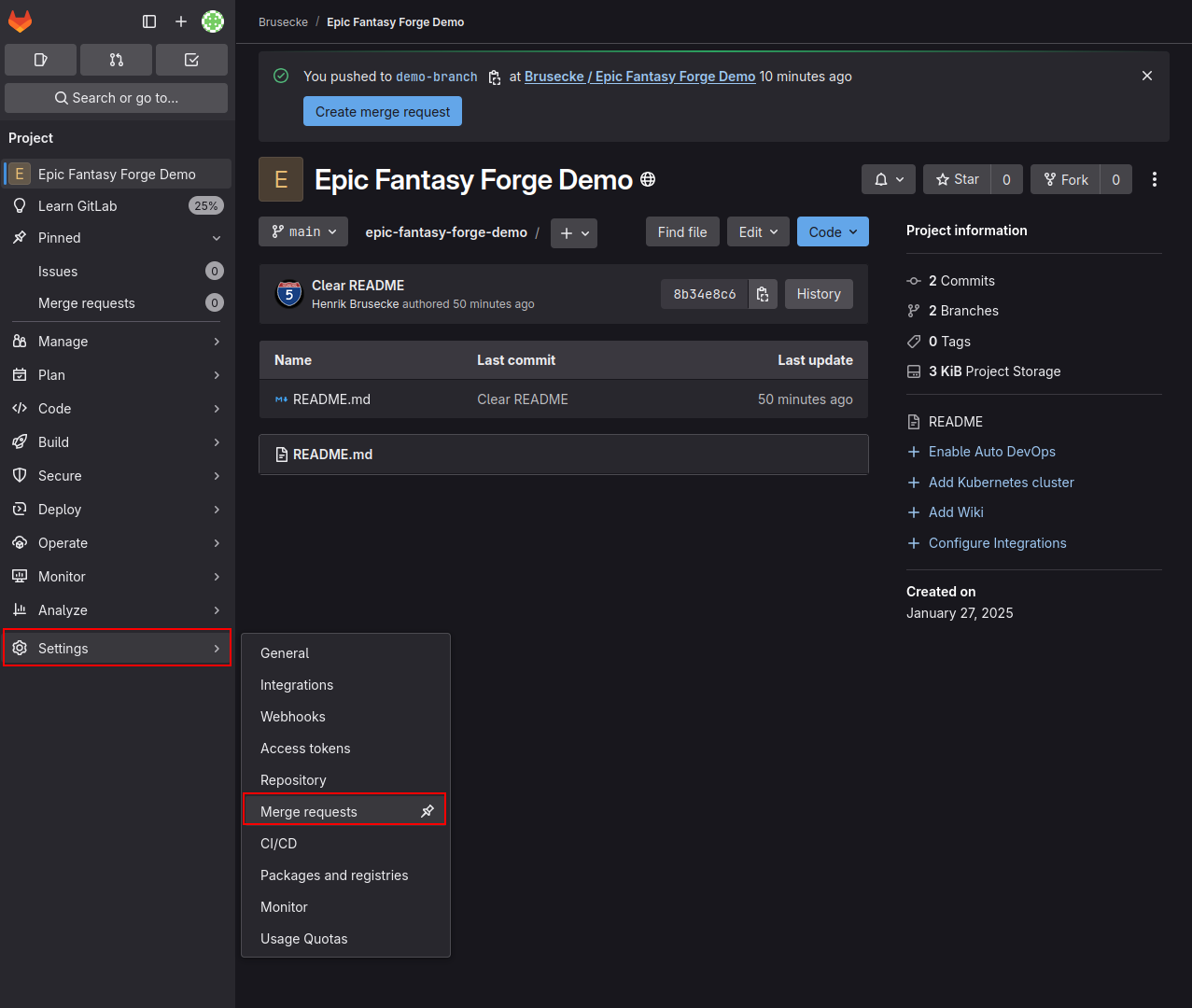View 2 Commits link
Image resolution: width=1192 pixels, height=1008 pixels.
pos(961,281)
